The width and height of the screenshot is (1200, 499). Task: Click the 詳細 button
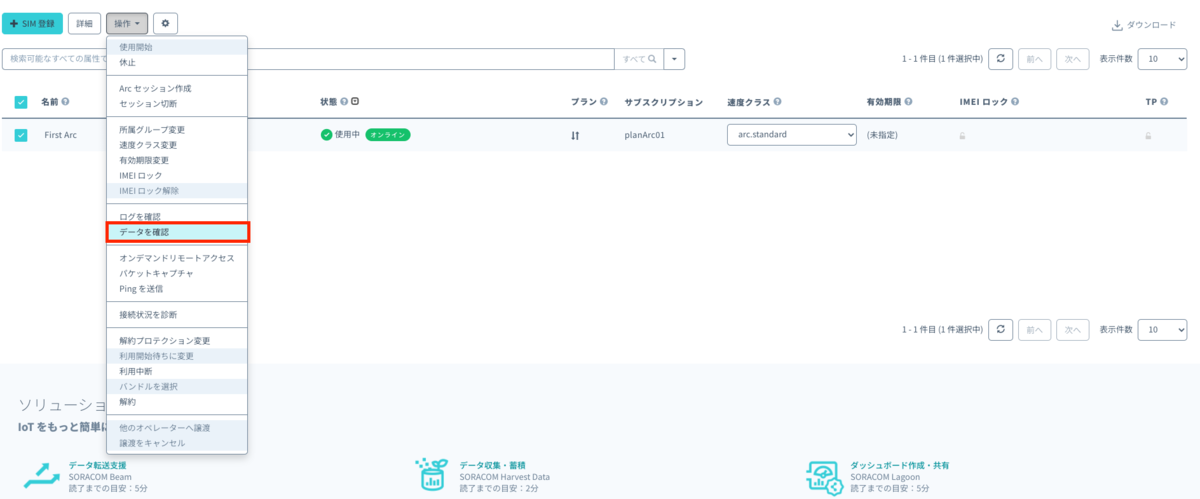[84, 23]
